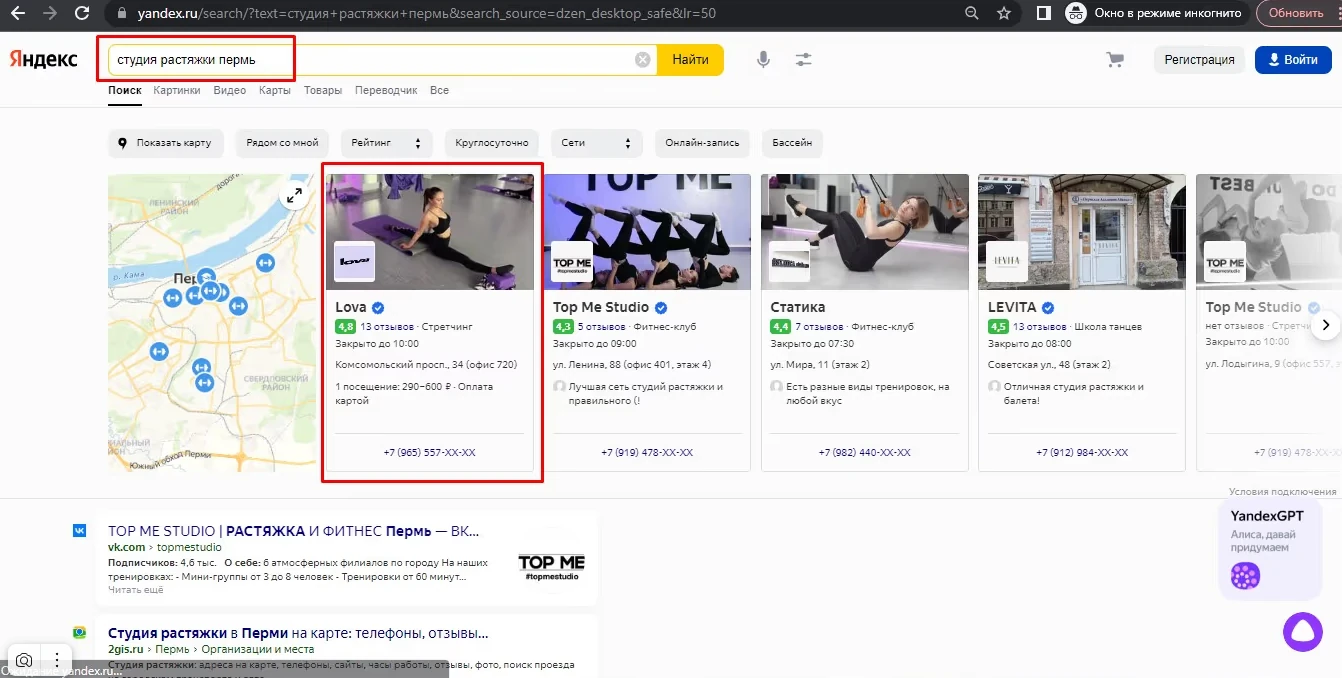Open the Статика card photo
Image resolution: width=1342 pixels, height=678 pixels.
(x=865, y=232)
